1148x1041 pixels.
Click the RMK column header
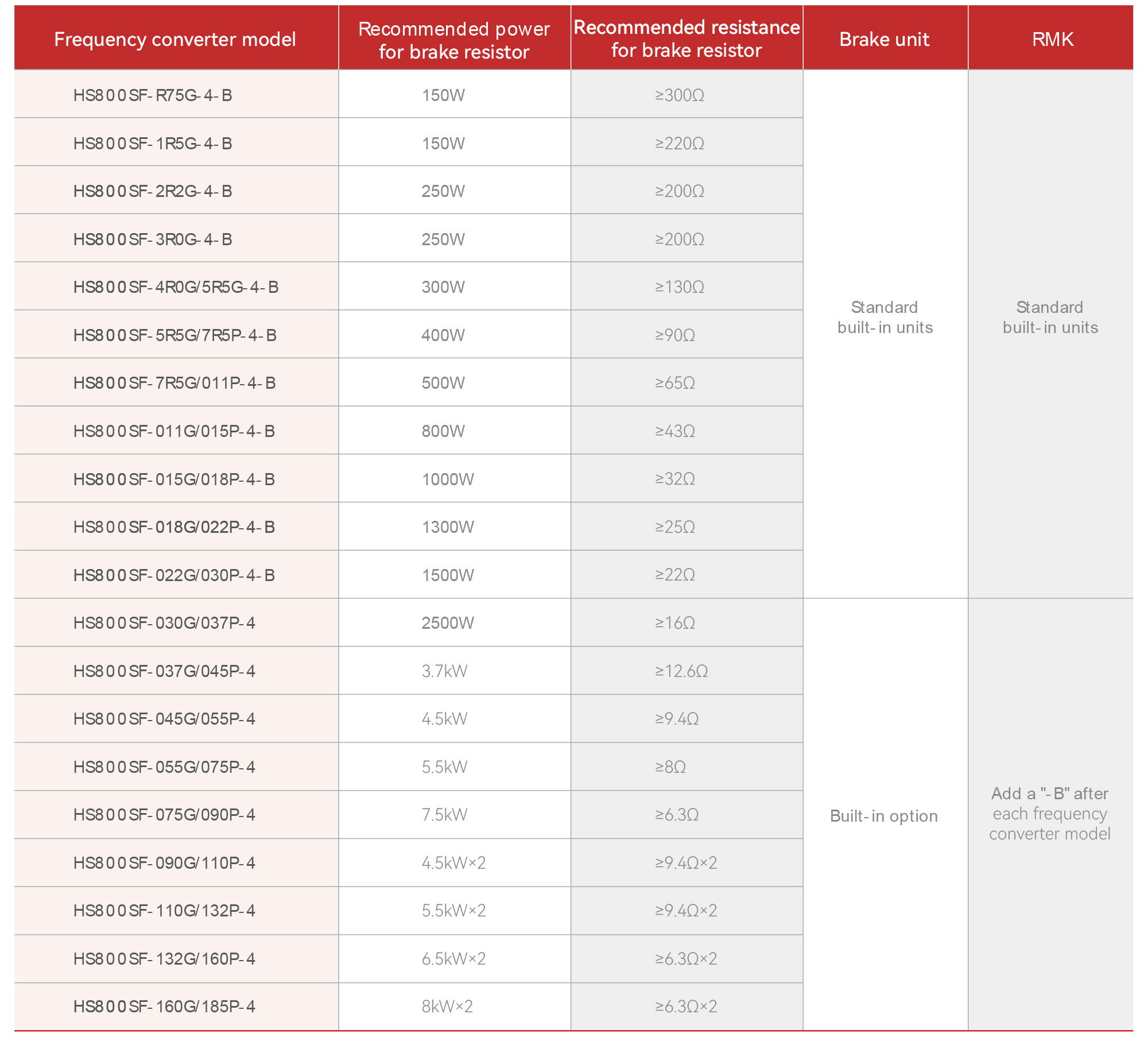click(1051, 38)
